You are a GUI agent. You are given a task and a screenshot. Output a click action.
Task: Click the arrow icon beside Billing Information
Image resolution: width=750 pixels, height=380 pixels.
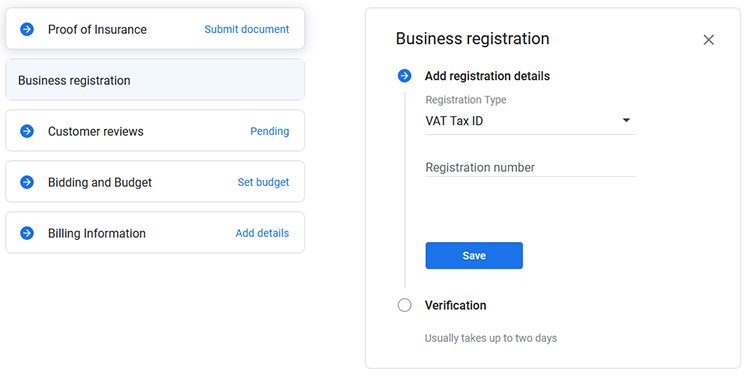[x=27, y=233]
